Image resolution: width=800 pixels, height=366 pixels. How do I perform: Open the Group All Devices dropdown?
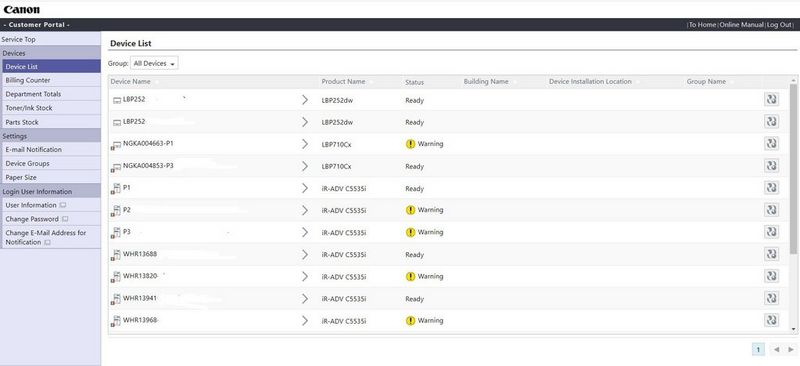[x=154, y=63]
